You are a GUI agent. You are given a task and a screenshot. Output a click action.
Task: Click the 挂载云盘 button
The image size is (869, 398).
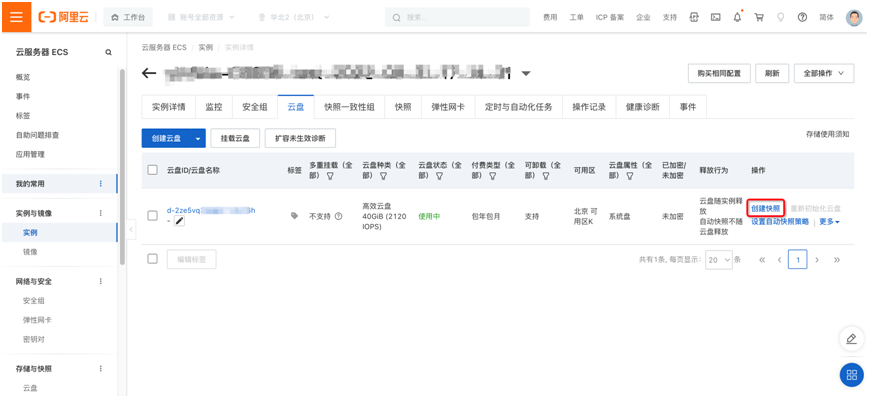(x=236, y=139)
